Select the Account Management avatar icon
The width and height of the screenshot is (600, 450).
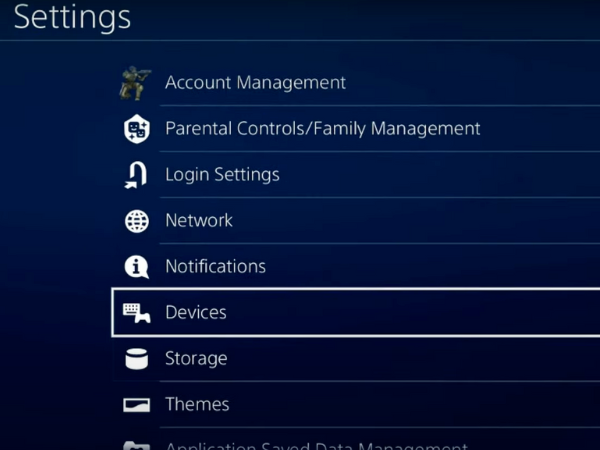pos(135,83)
